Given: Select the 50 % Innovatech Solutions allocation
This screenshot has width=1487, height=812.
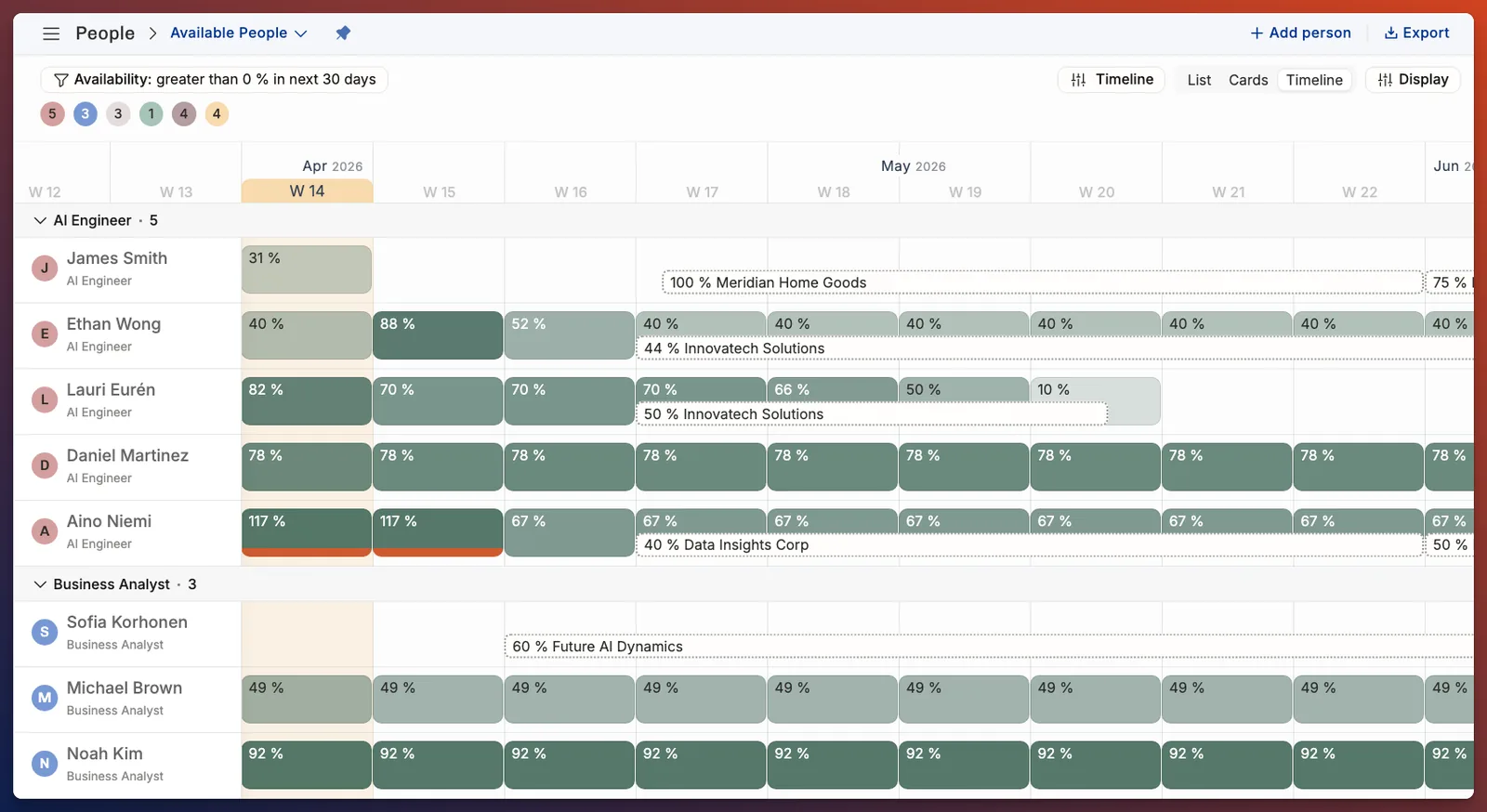Looking at the screenshot, I should (x=872, y=414).
